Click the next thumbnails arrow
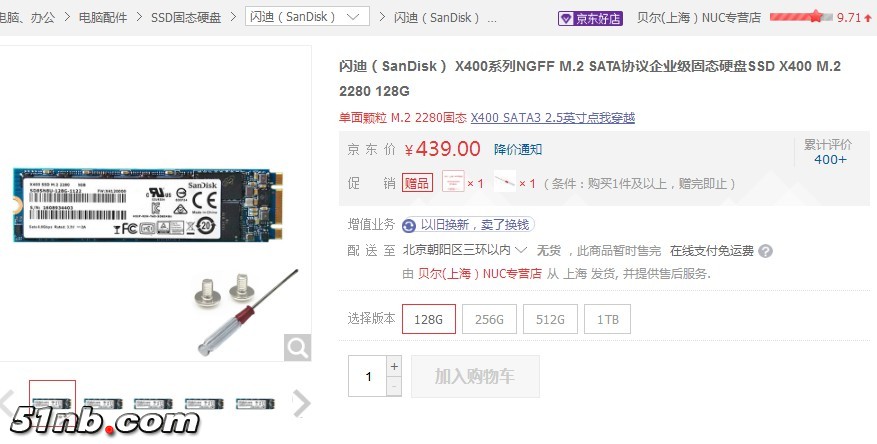877x444 pixels. [x=301, y=403]
